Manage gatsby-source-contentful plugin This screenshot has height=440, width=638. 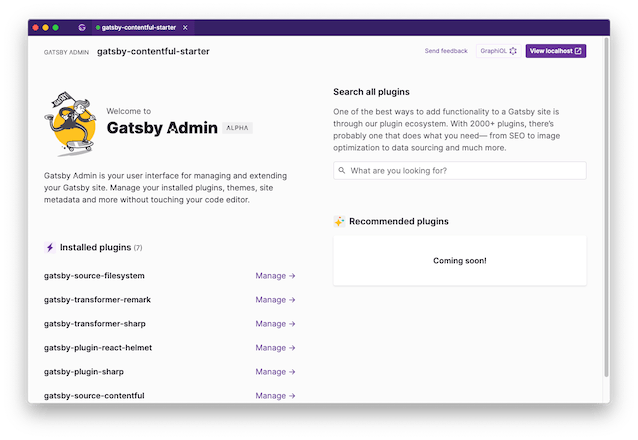(x=275, y=396)
